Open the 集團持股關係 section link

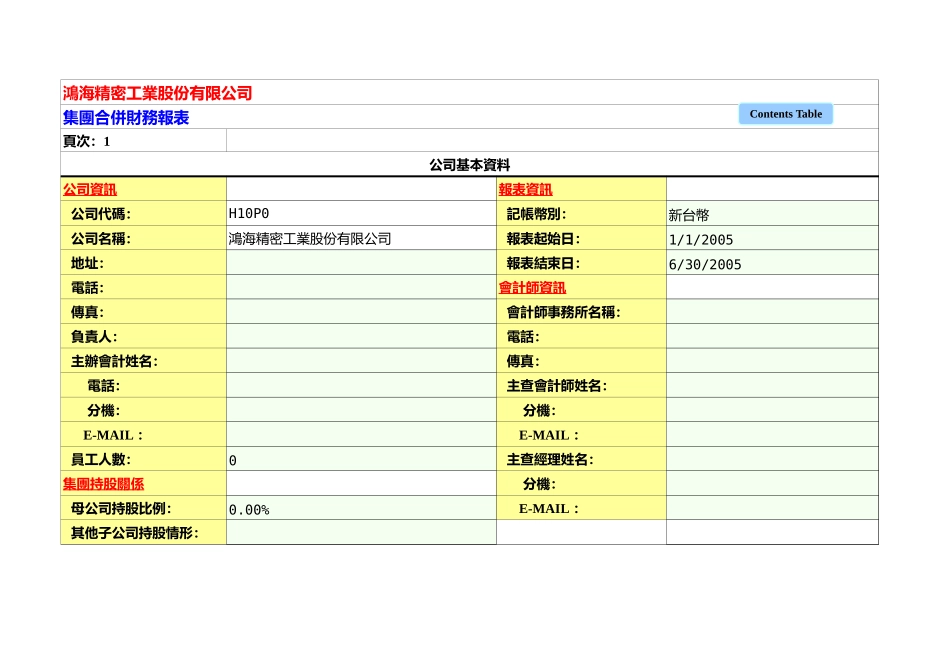104,484
